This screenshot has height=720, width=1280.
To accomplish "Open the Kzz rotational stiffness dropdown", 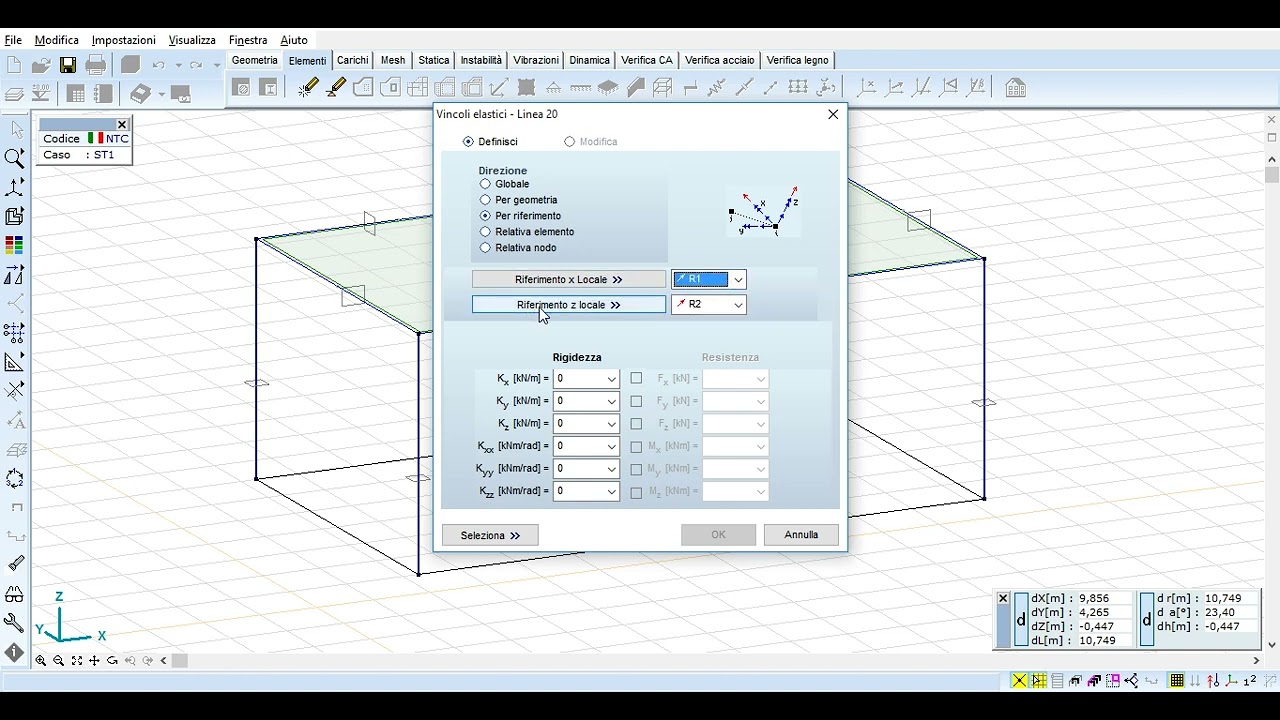I will click(x=611, y=491).
